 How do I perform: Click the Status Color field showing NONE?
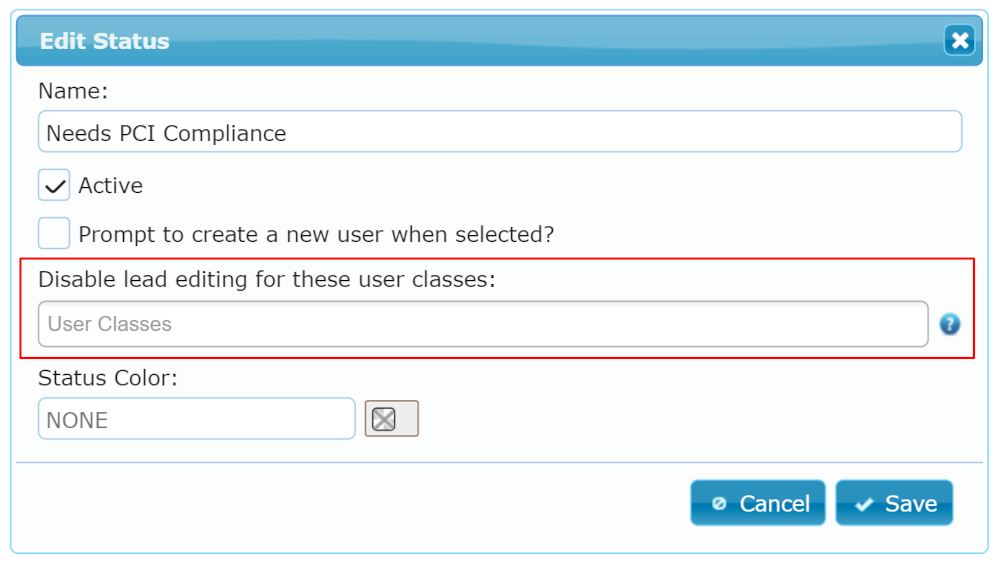coord(196,419)
